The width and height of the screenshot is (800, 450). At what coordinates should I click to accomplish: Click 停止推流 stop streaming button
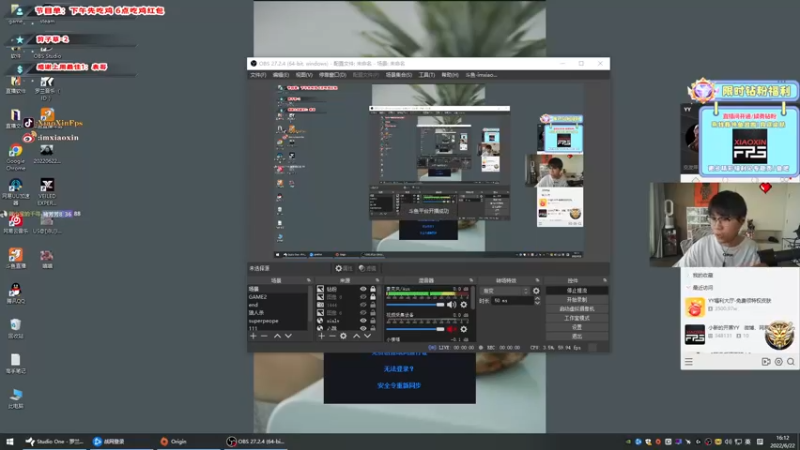(x=577, y=291)
